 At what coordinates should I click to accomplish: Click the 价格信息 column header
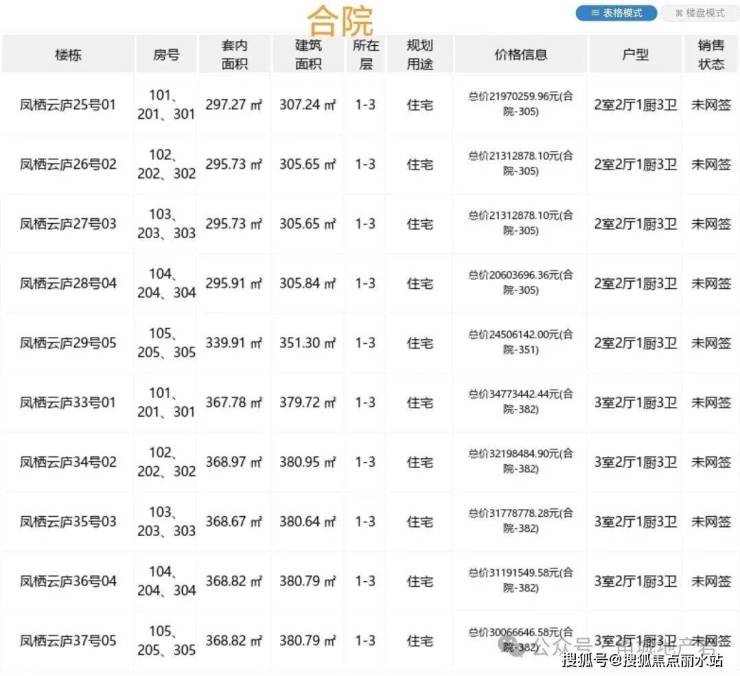click(521, 55)
